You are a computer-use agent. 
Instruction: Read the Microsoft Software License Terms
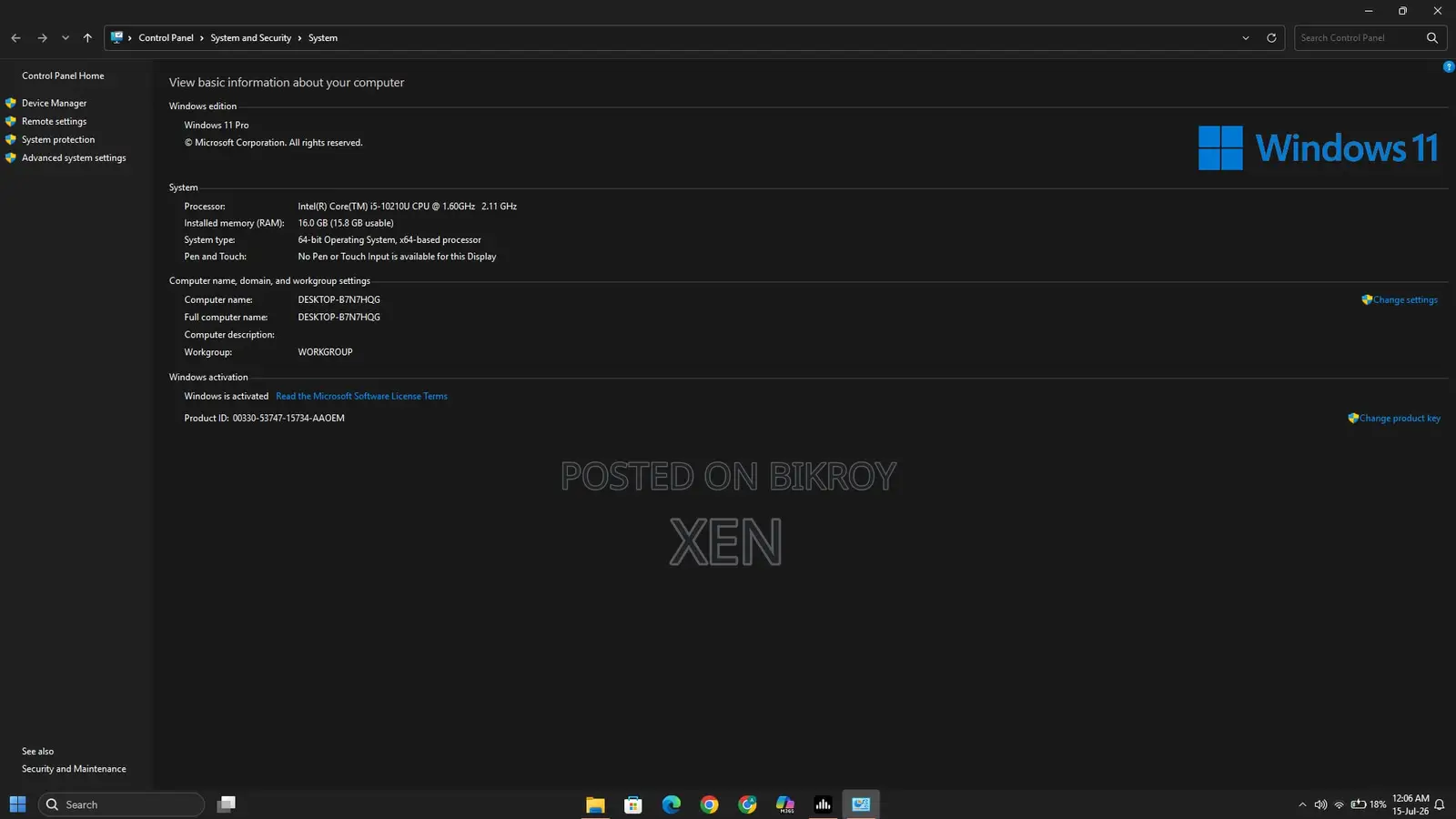tap(361, 396)
